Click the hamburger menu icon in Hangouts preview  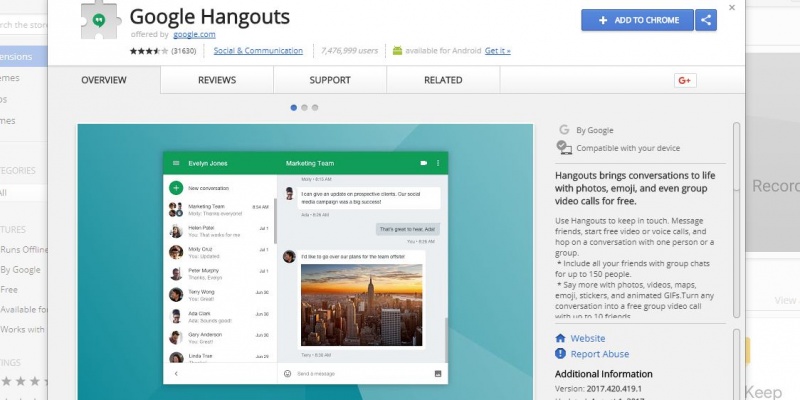(176, 163)
